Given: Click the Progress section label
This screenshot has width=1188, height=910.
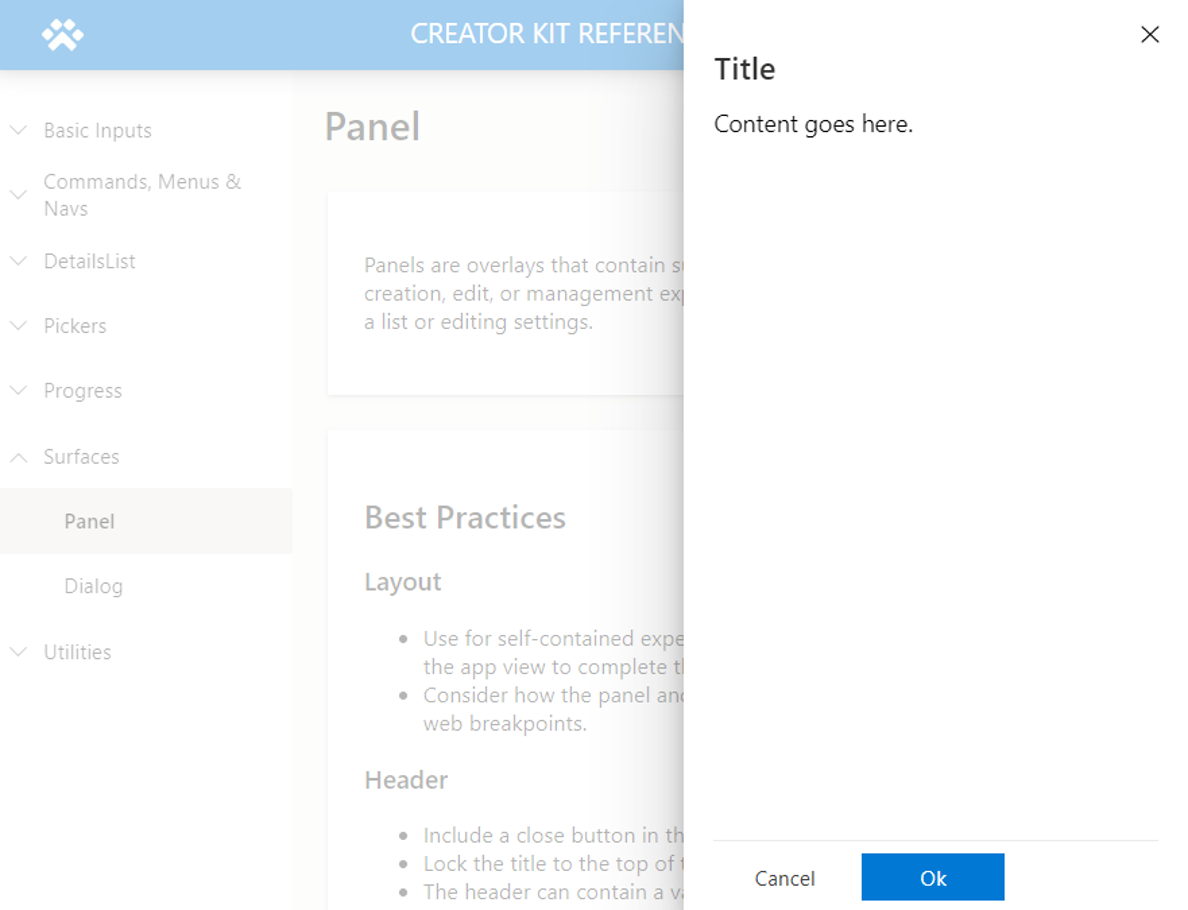Looking at the screenshot, I should 83,391.
